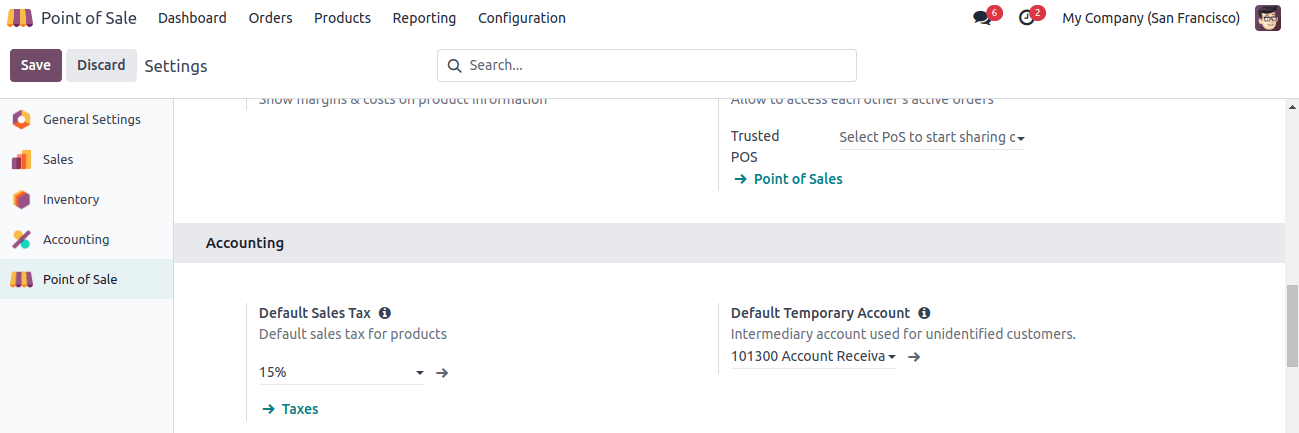Click the Save button
The width and height of the screenshot is (1299, 433).
tap(36, 65)
